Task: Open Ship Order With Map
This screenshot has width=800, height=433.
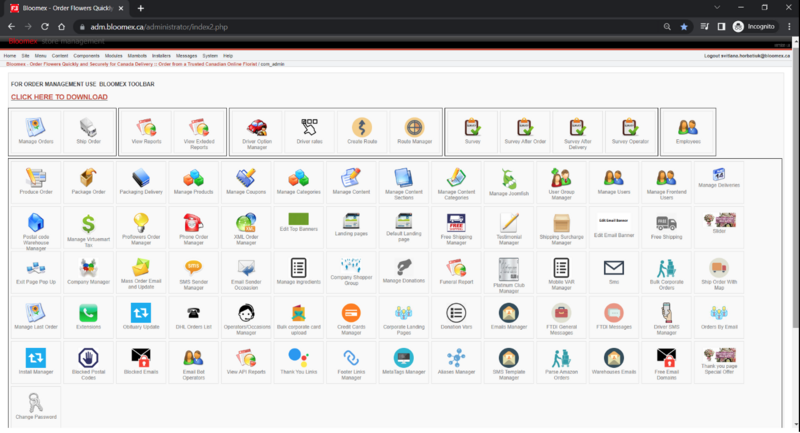Action: coord(719,272)
